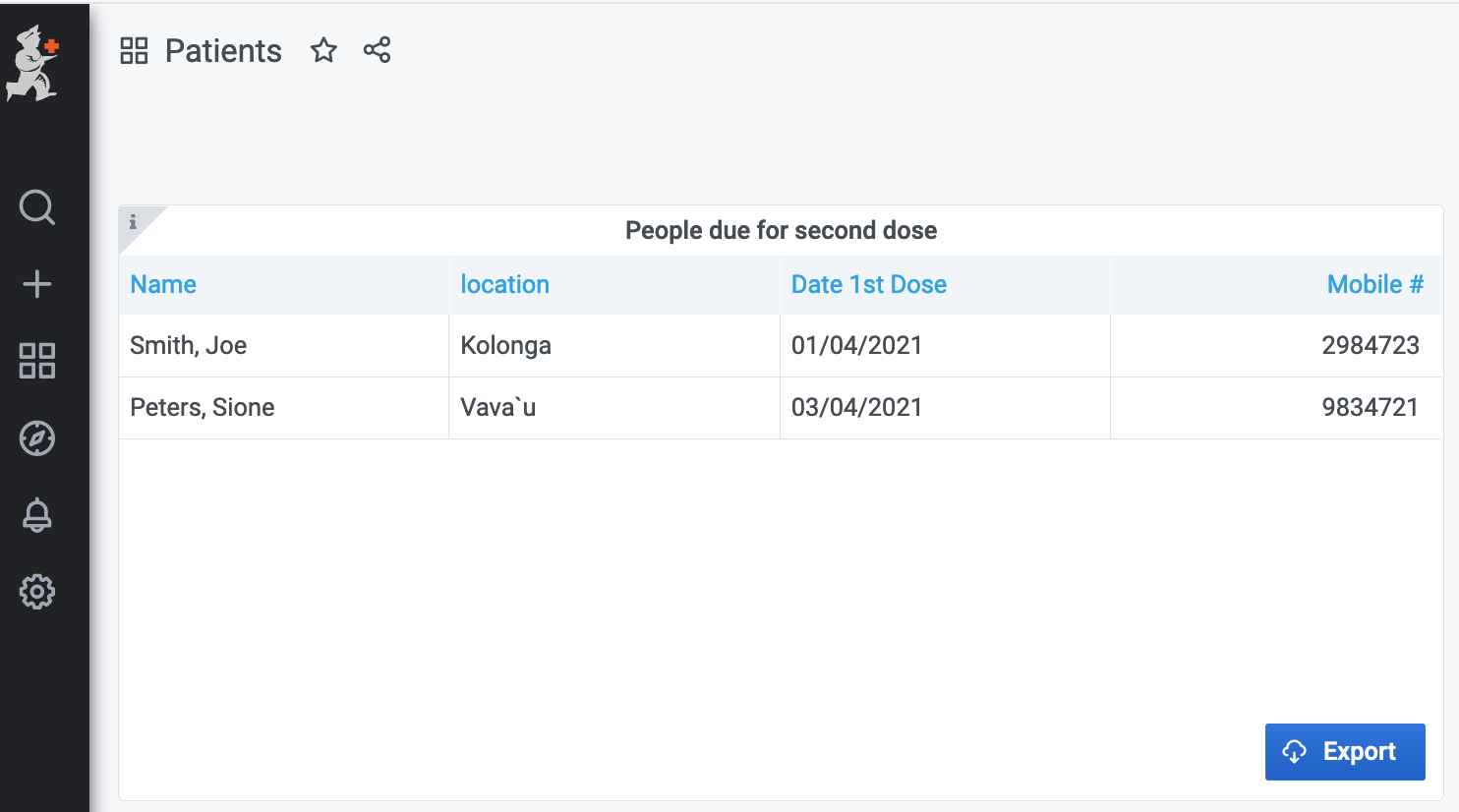The width and height of the screenshot is (1459, 812).
Task: Star the Patients dashboard
Action: (323, 50)
